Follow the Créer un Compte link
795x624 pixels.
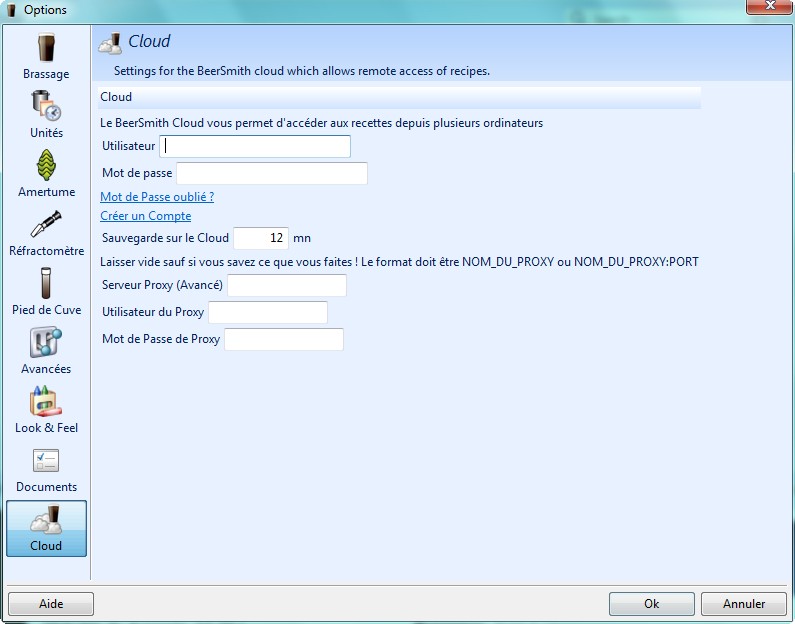point(145,216)
